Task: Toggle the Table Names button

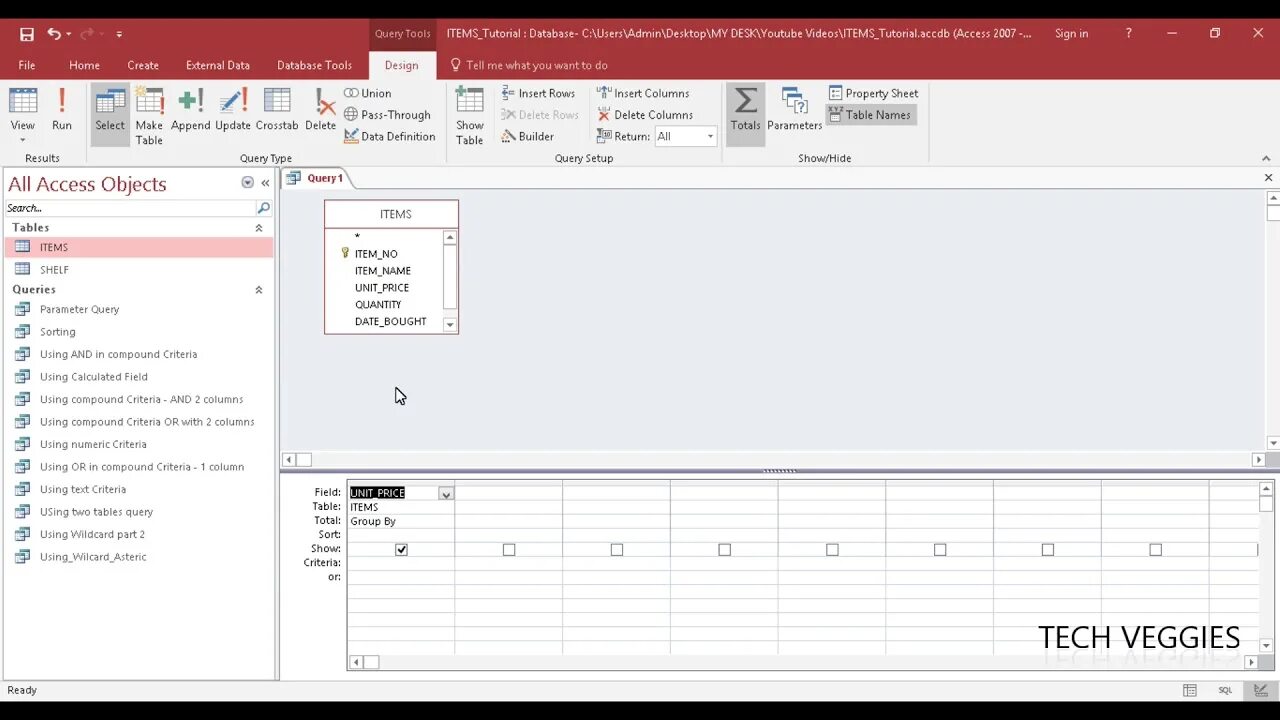Action: pos(870,115)
